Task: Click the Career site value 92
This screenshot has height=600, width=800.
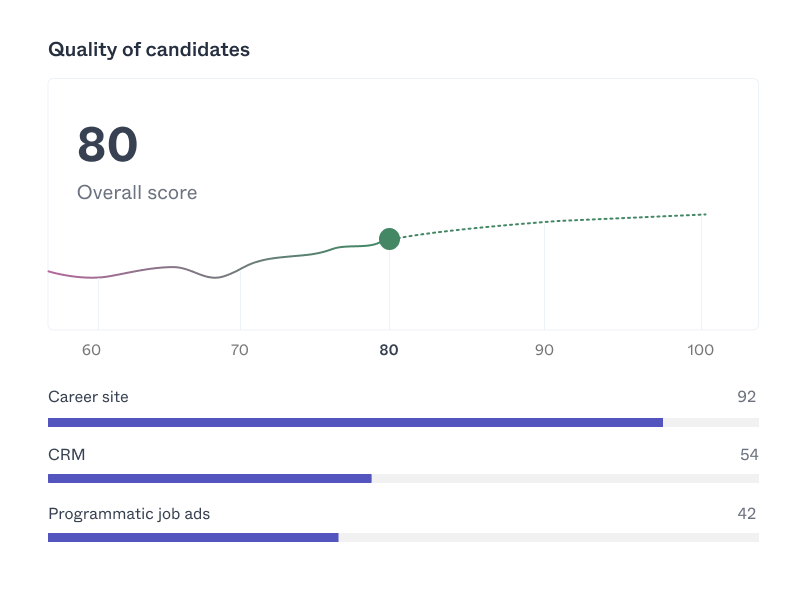Action: 747,397
